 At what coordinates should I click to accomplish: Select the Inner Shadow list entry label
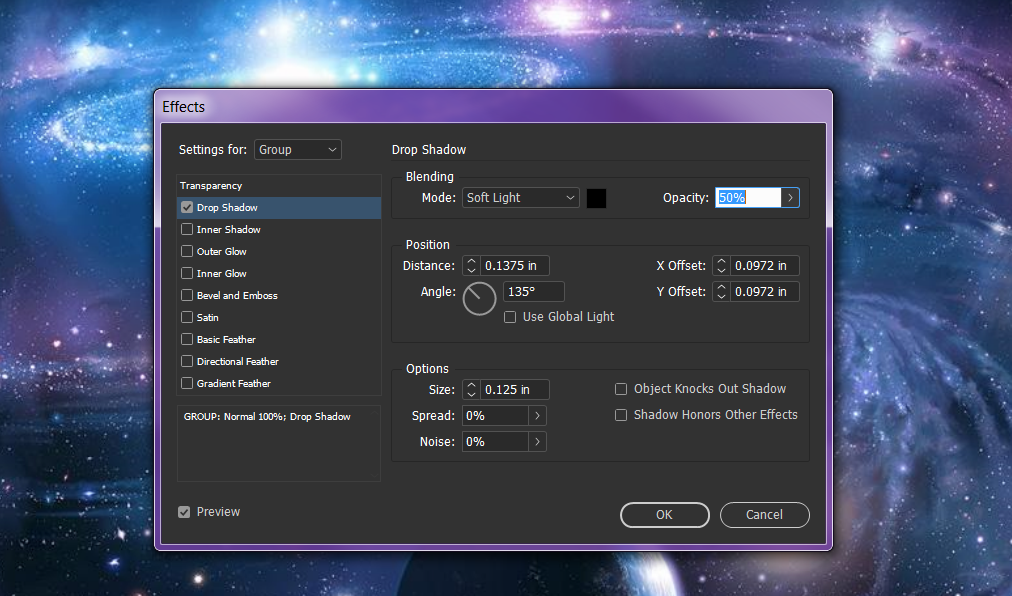228,229
